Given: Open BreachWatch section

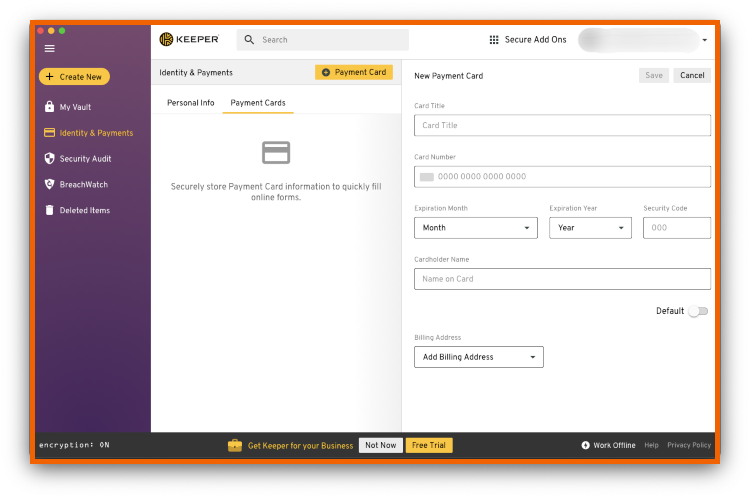Looking at the screenshot, I should click(x=84, y=185).
